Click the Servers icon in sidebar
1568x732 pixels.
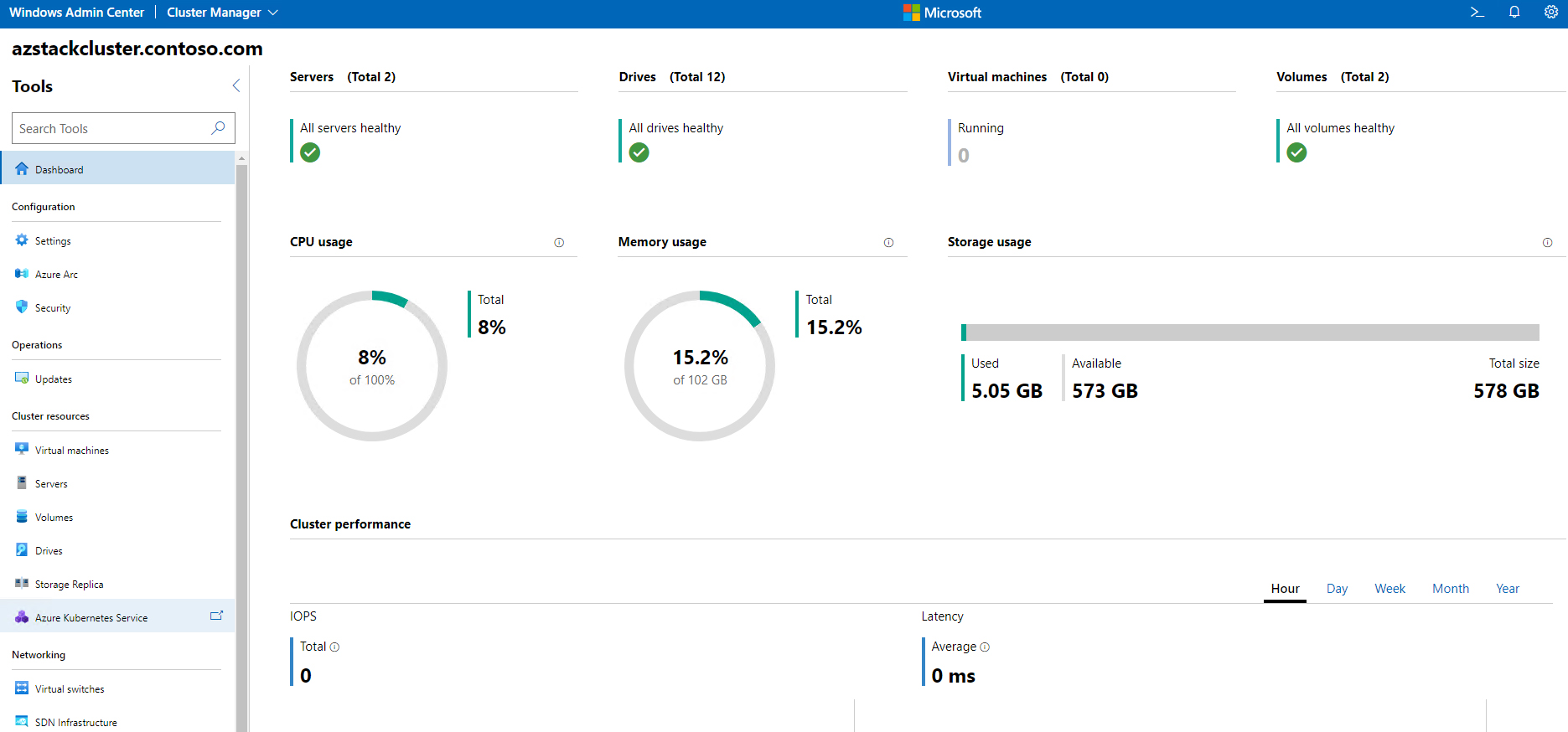coord(22,483)
